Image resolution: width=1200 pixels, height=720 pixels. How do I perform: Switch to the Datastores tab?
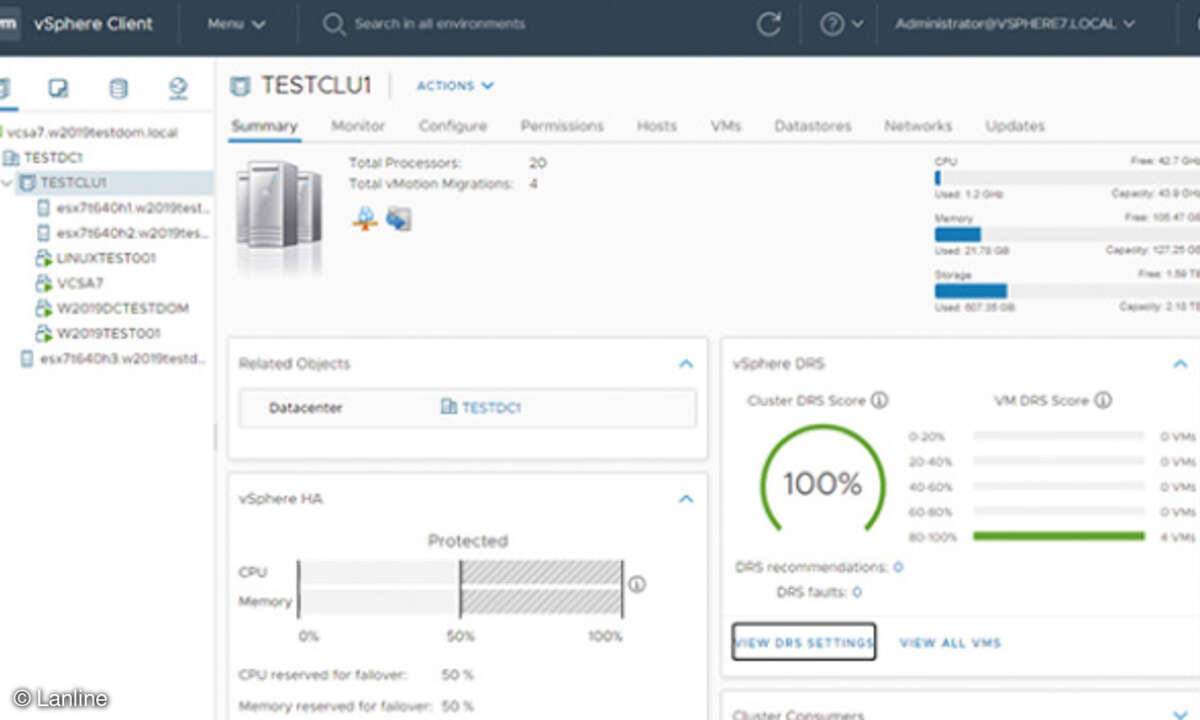click(813, 126)
